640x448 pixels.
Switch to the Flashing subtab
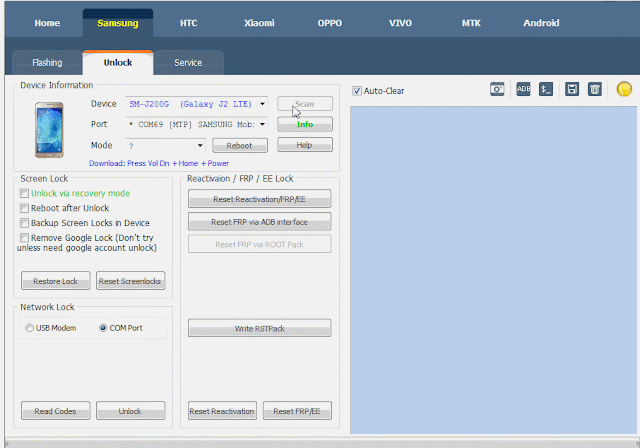(x=47, y=63)
